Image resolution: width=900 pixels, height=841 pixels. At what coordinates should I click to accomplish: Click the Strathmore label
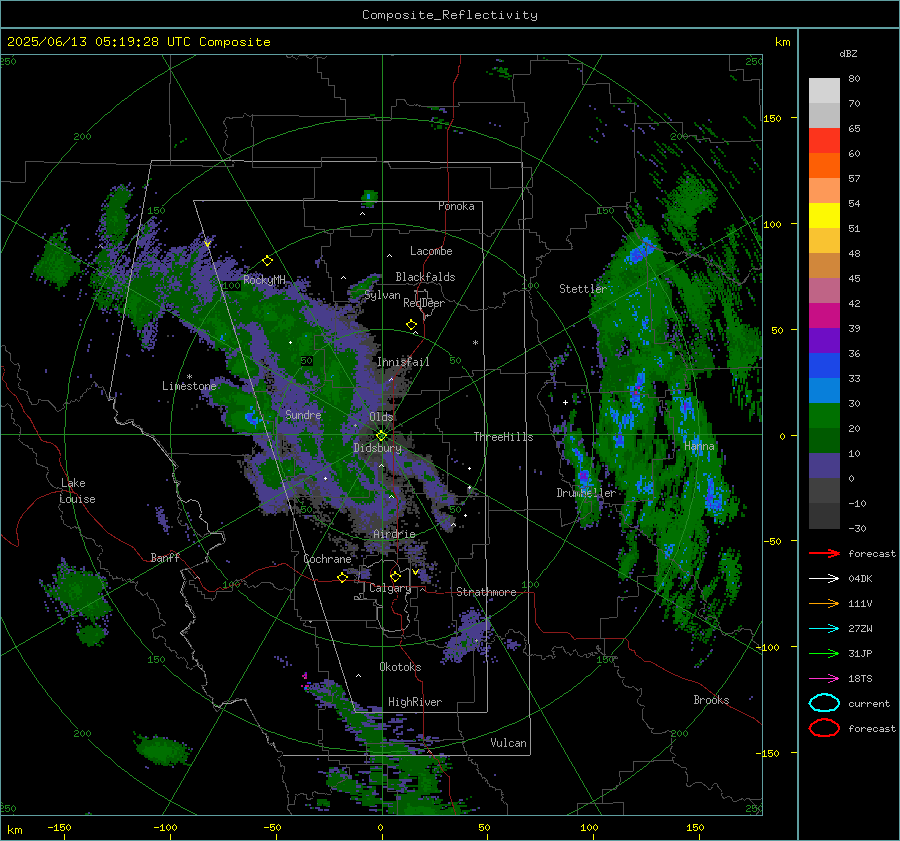(486, 592)
